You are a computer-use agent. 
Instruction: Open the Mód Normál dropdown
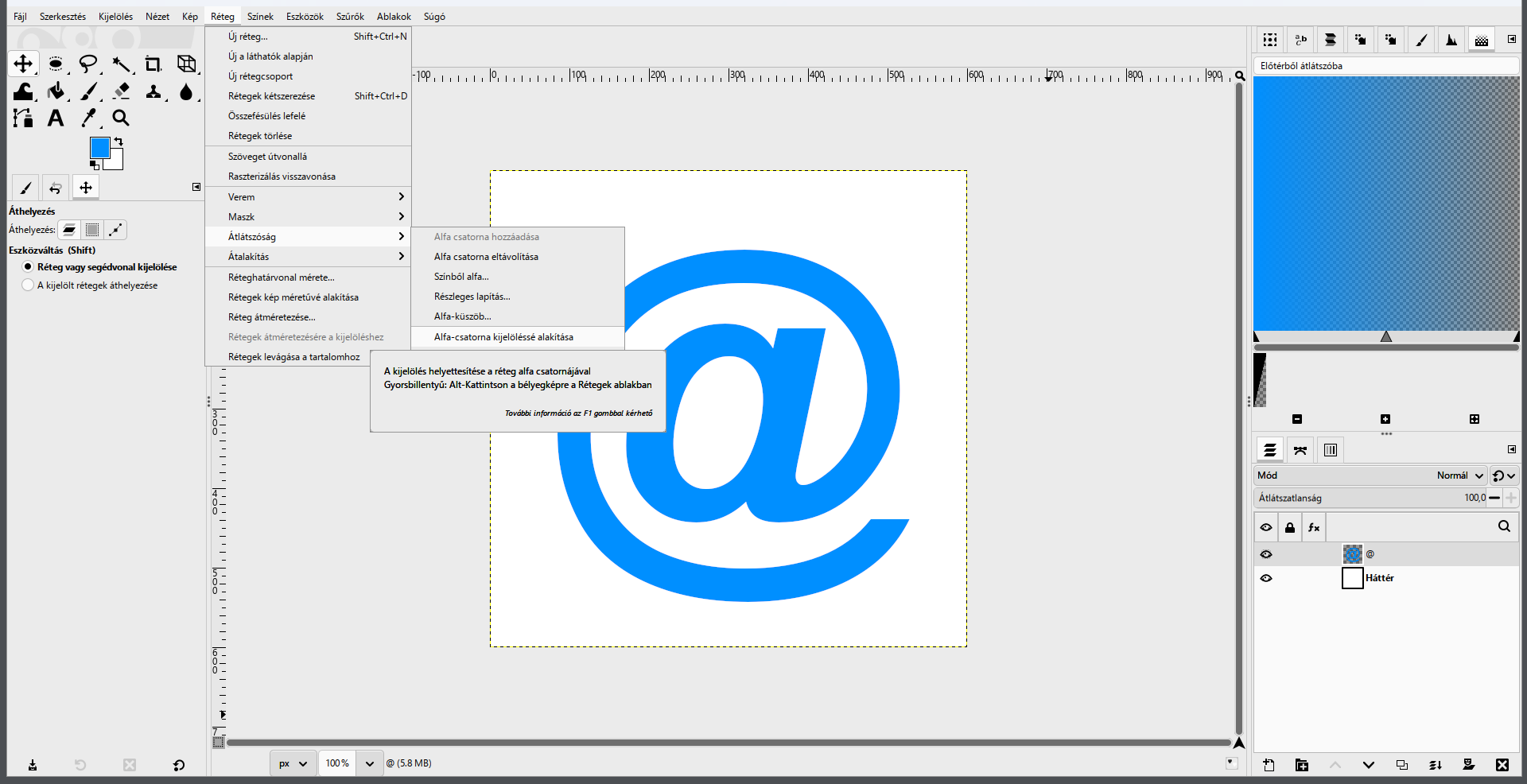[x=1370, y=475]
